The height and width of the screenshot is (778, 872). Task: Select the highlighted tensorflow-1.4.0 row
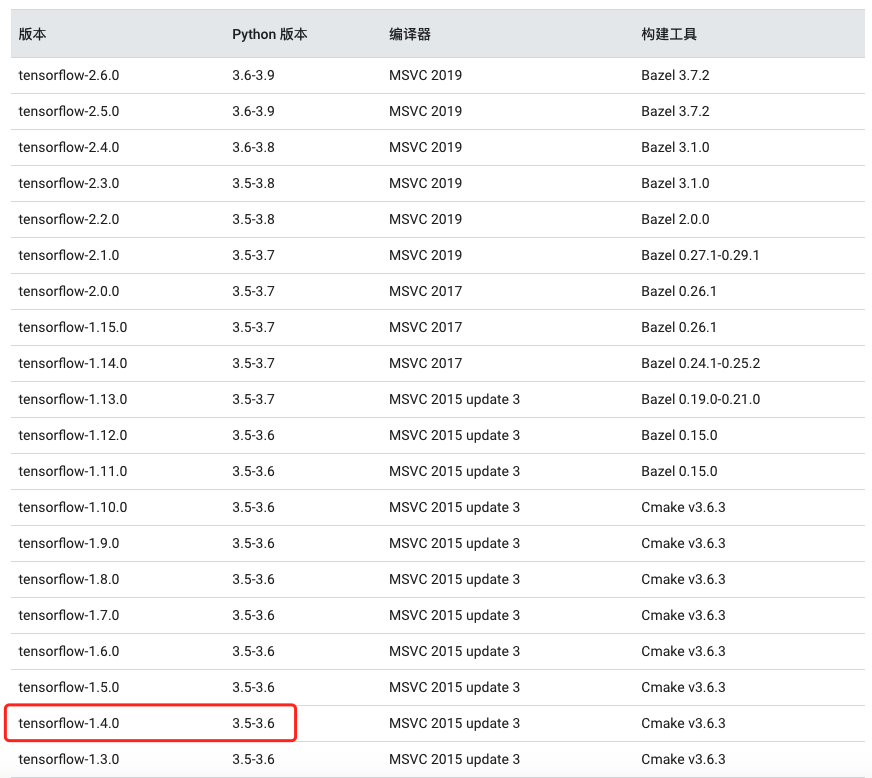(x=150, y=723)
